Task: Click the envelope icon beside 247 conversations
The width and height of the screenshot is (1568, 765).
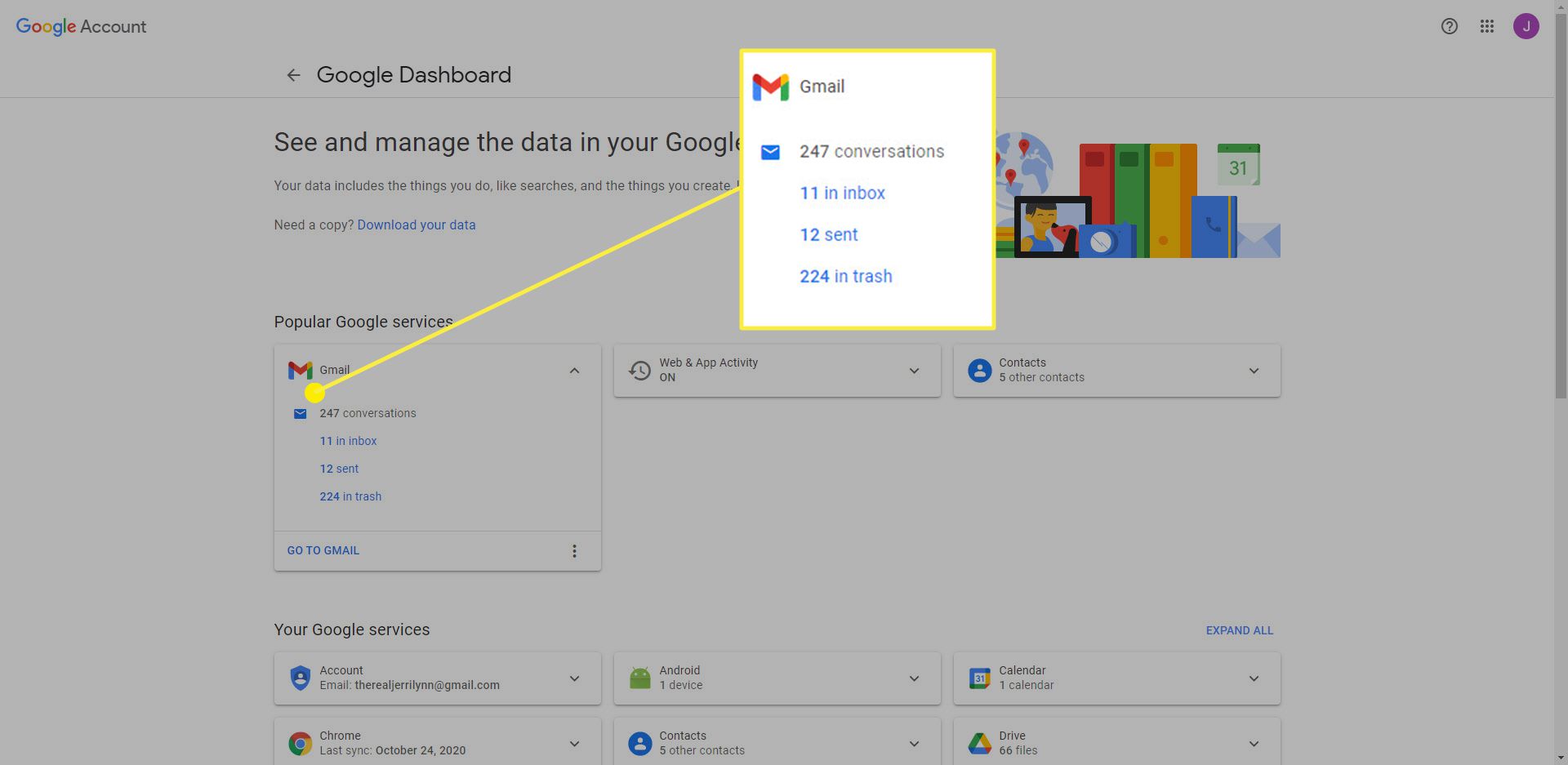Action: coord(300,414)
